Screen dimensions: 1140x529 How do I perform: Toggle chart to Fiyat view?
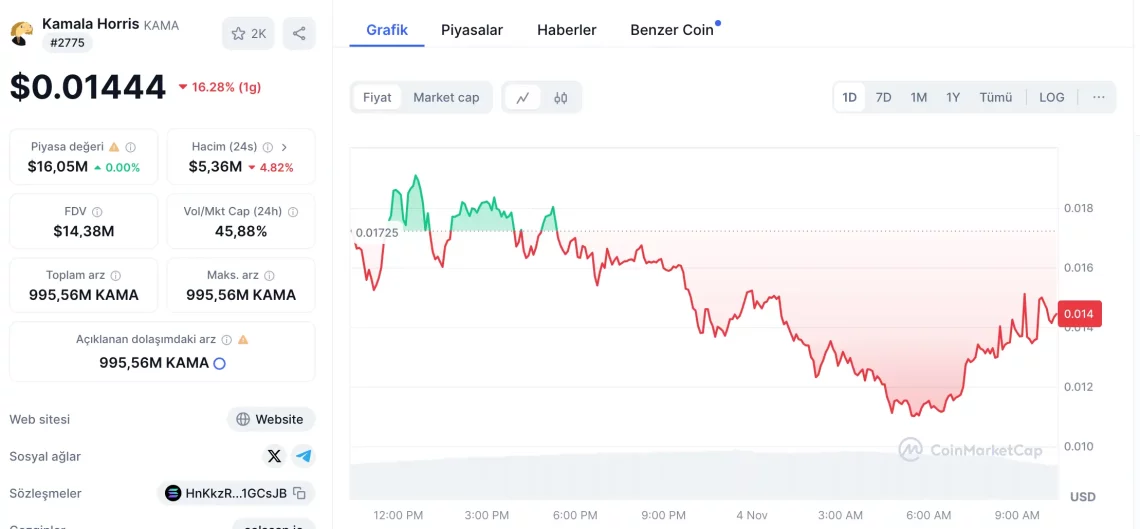click(377, 97)
